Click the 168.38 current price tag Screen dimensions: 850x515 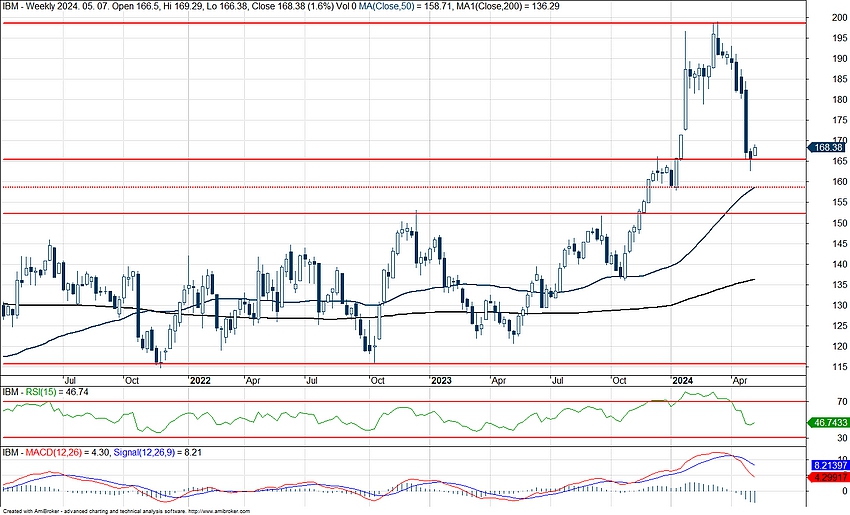point(826,147)
